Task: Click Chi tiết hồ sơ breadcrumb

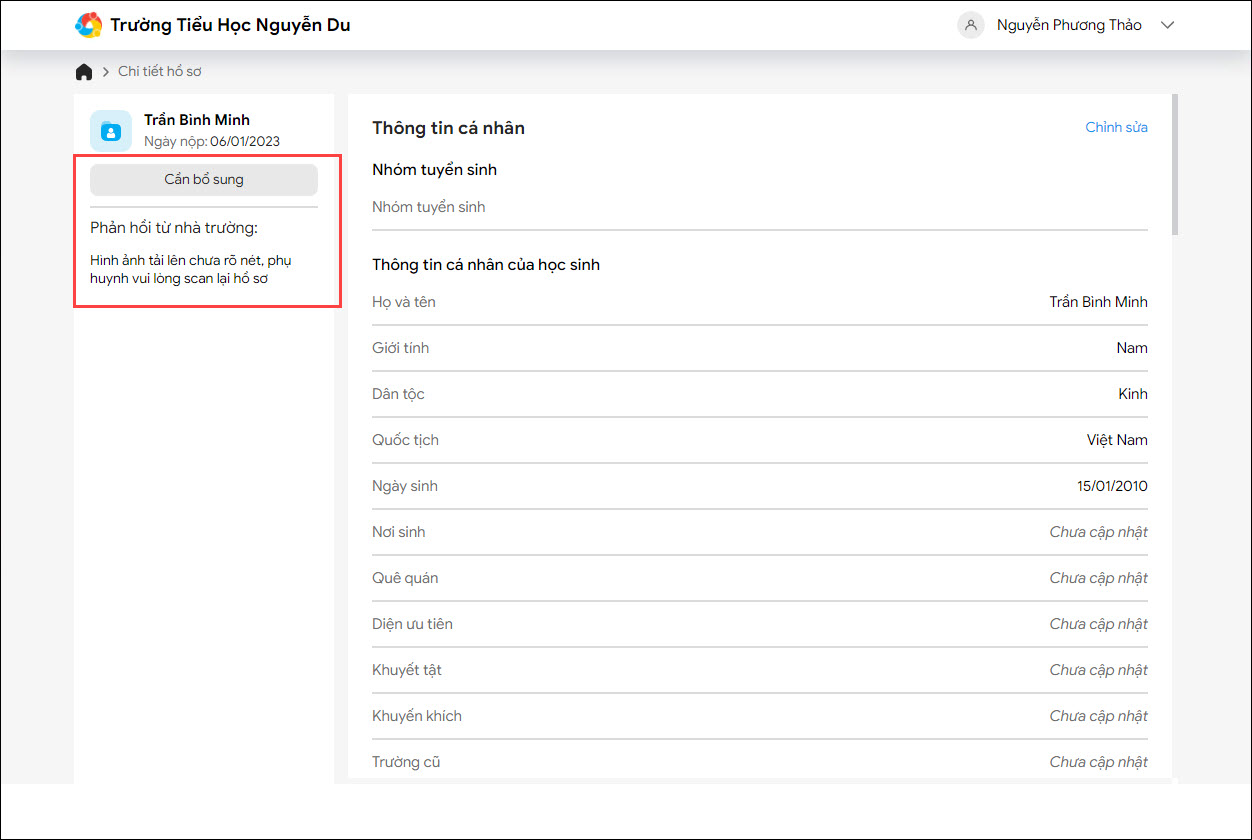Action: pos(160,72)
